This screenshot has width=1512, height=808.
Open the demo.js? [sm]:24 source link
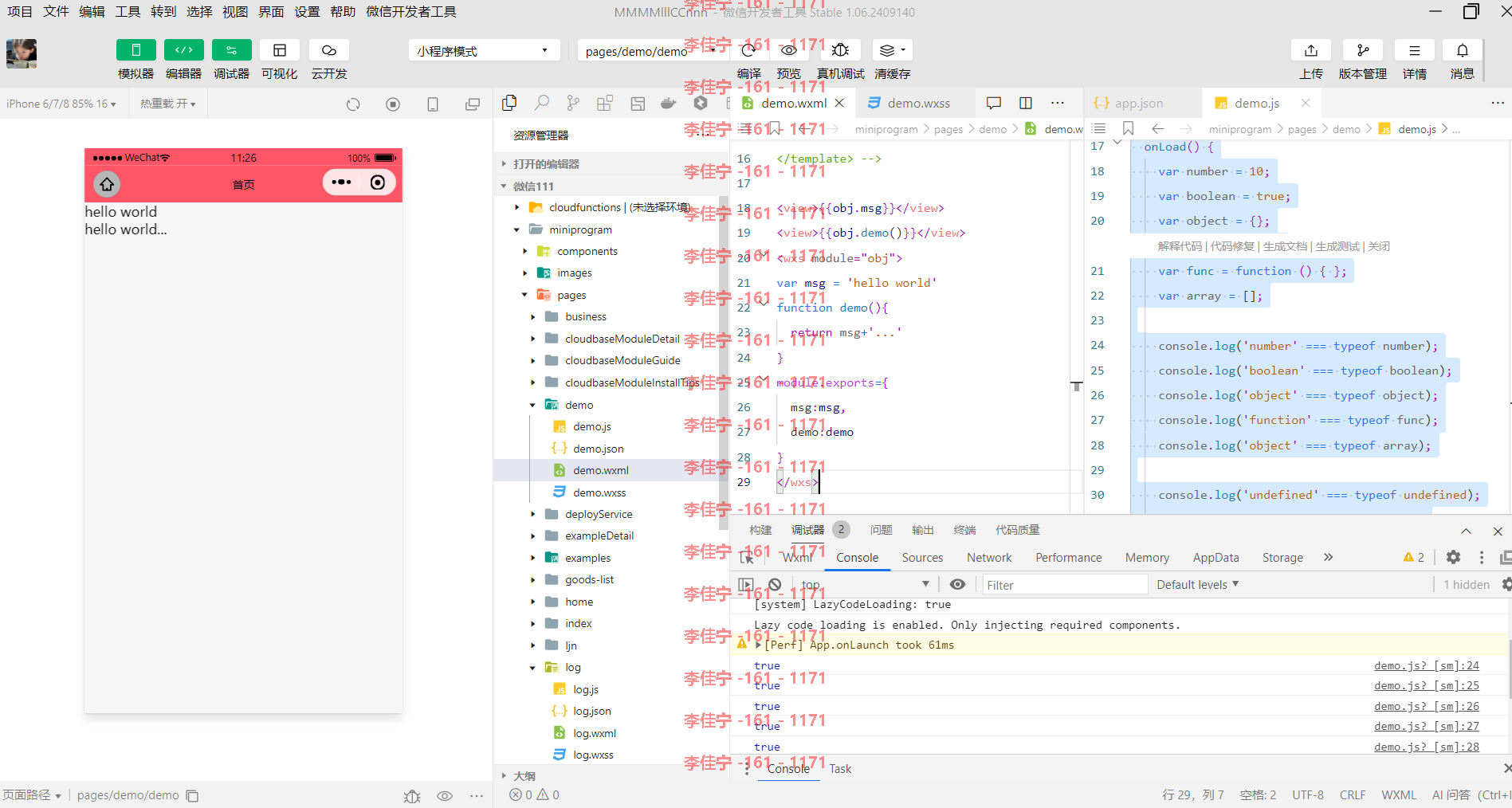(x=1426, y=665)
